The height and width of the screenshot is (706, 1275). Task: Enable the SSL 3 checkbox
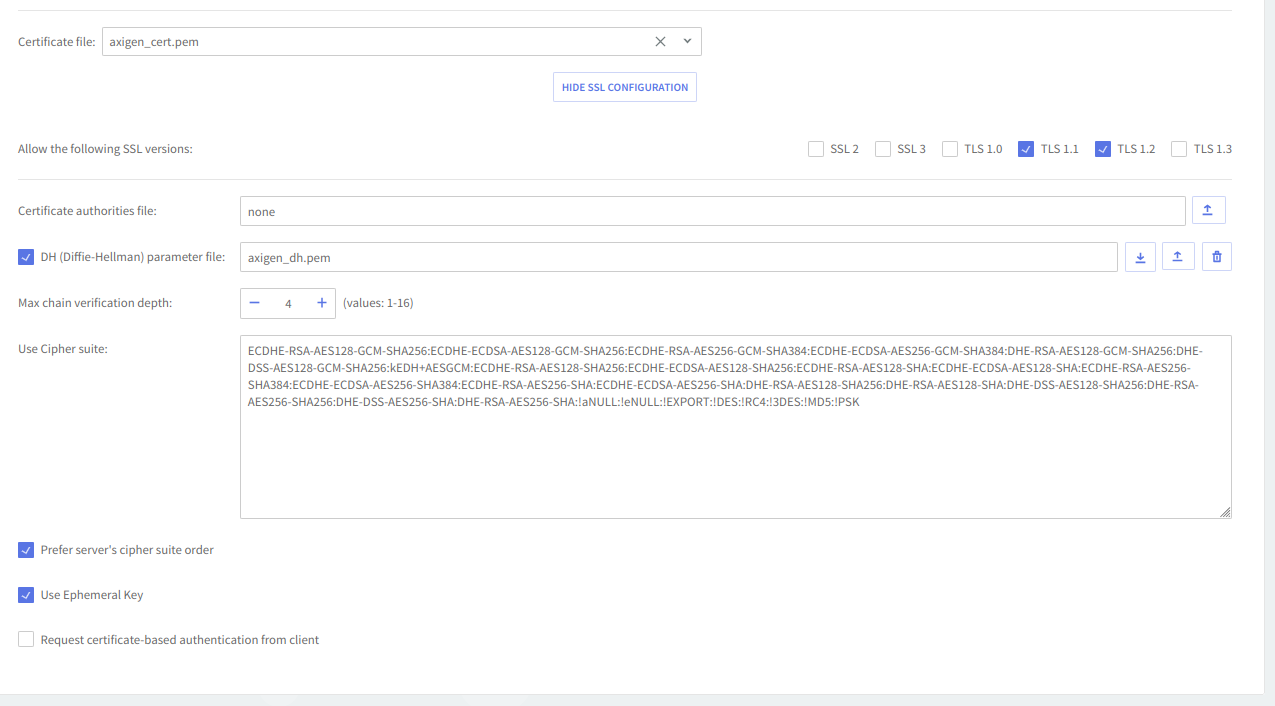pos(883,149)
